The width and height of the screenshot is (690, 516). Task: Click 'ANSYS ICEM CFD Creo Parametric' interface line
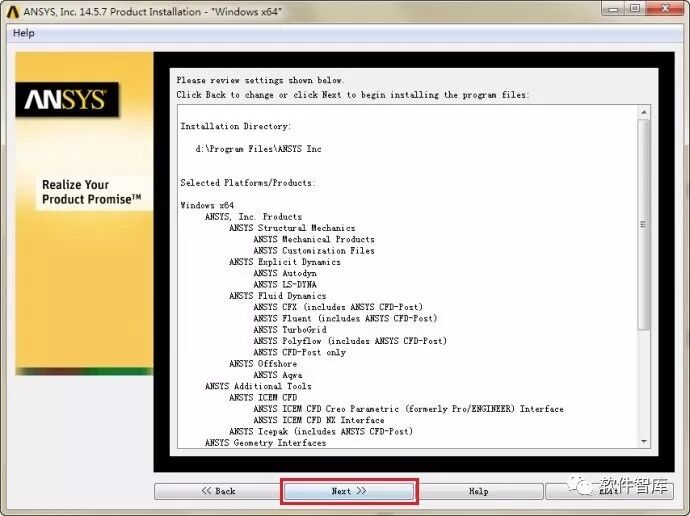coord(408,409)
